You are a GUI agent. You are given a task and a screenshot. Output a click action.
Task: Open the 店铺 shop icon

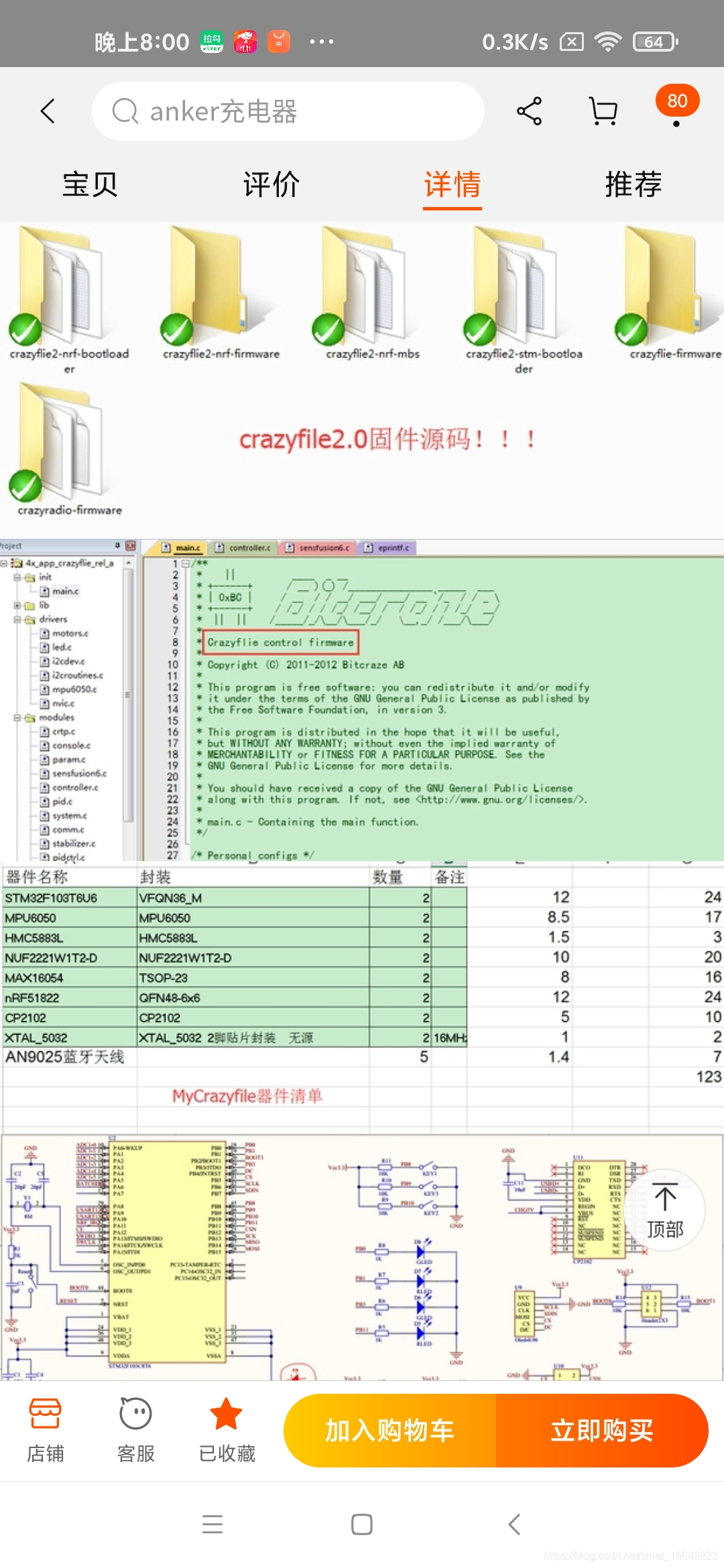tap(46, 1430)
